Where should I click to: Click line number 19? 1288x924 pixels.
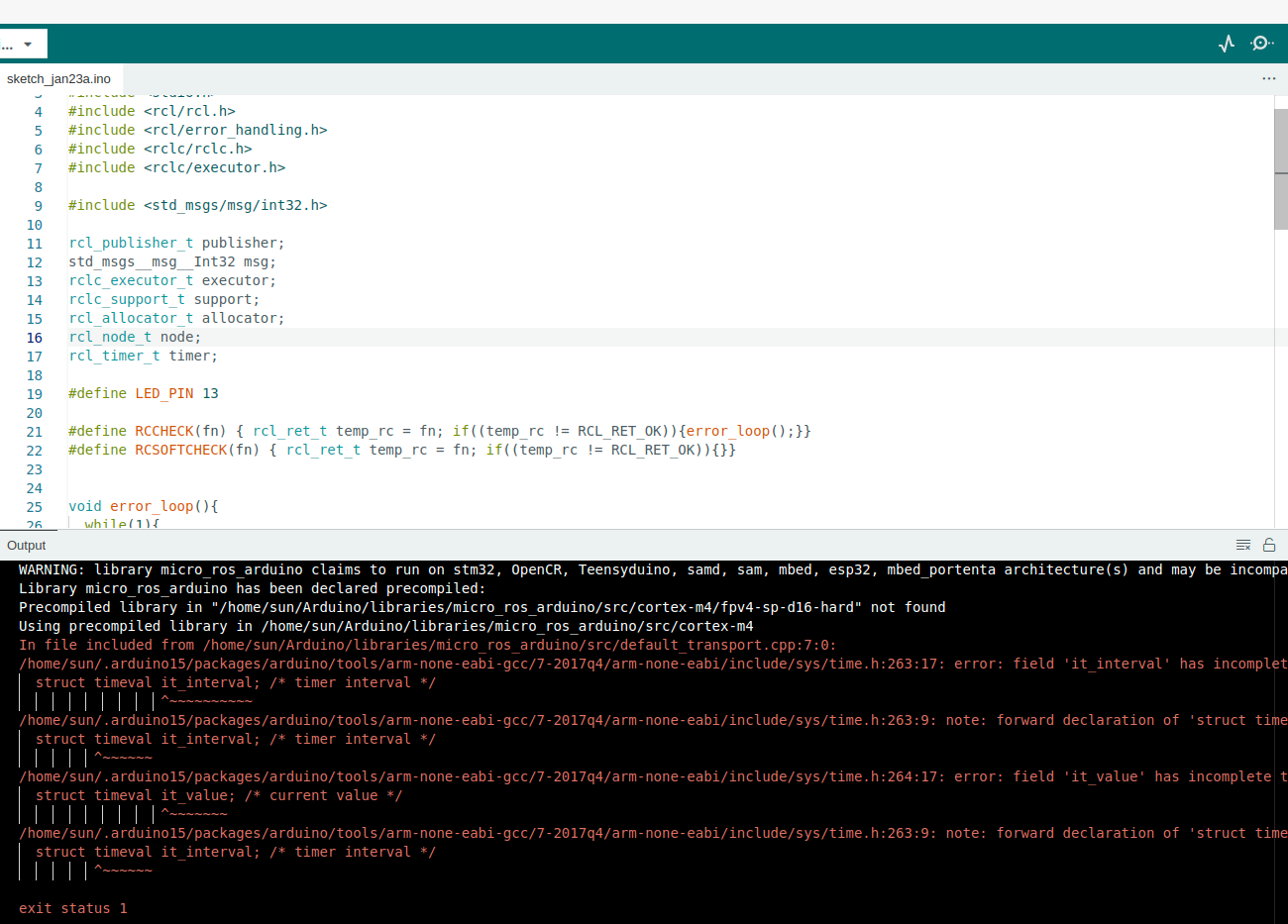tap(35, 392)
